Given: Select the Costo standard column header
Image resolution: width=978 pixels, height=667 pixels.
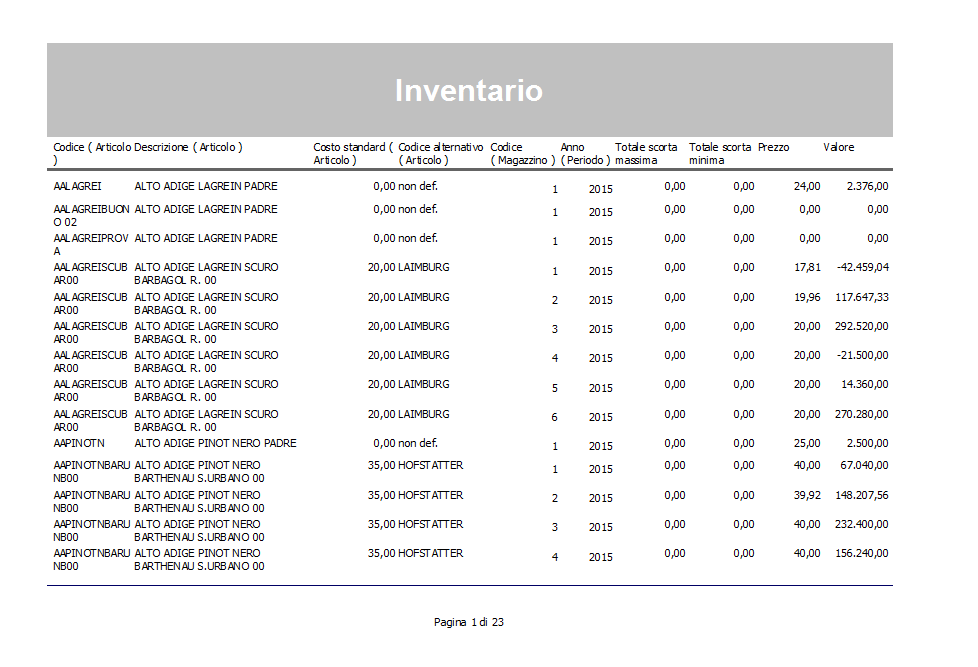Looking at the screenshot, I should click(352, 153).
